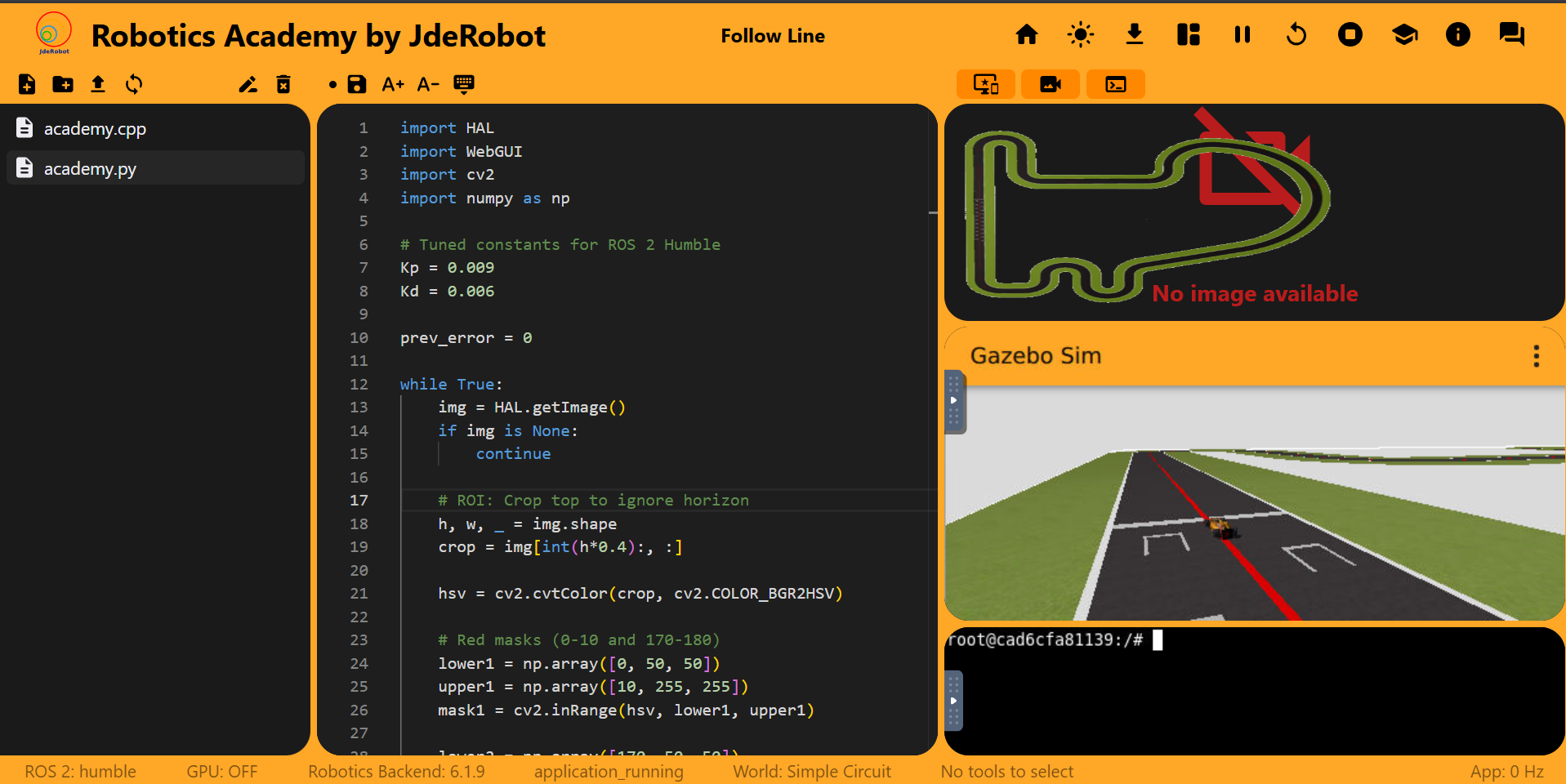Create a new file icon

(27, 84)
